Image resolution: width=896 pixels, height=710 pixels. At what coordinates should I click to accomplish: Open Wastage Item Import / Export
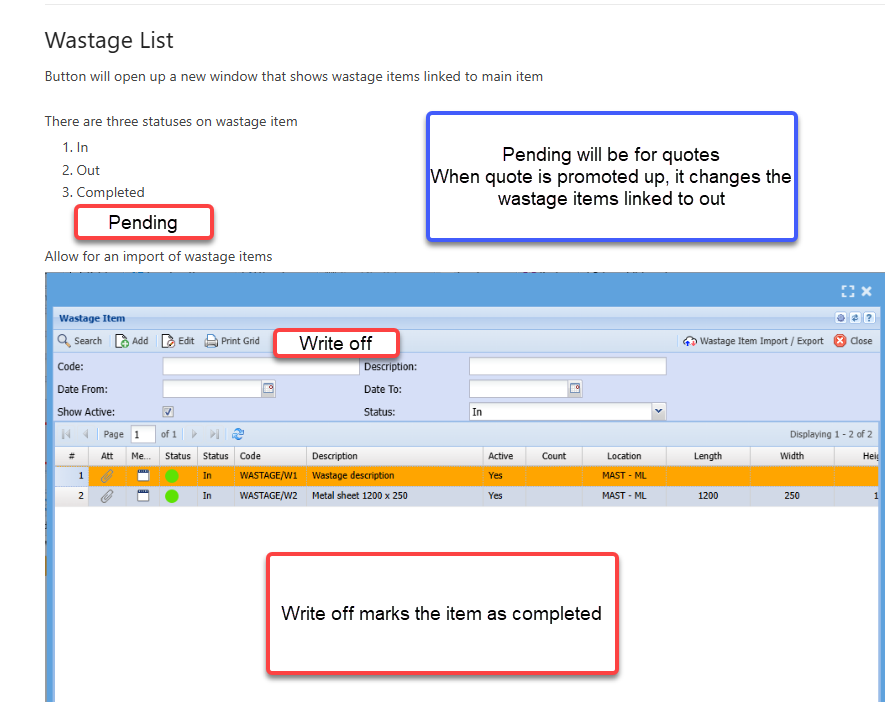(x=753, y=341)
